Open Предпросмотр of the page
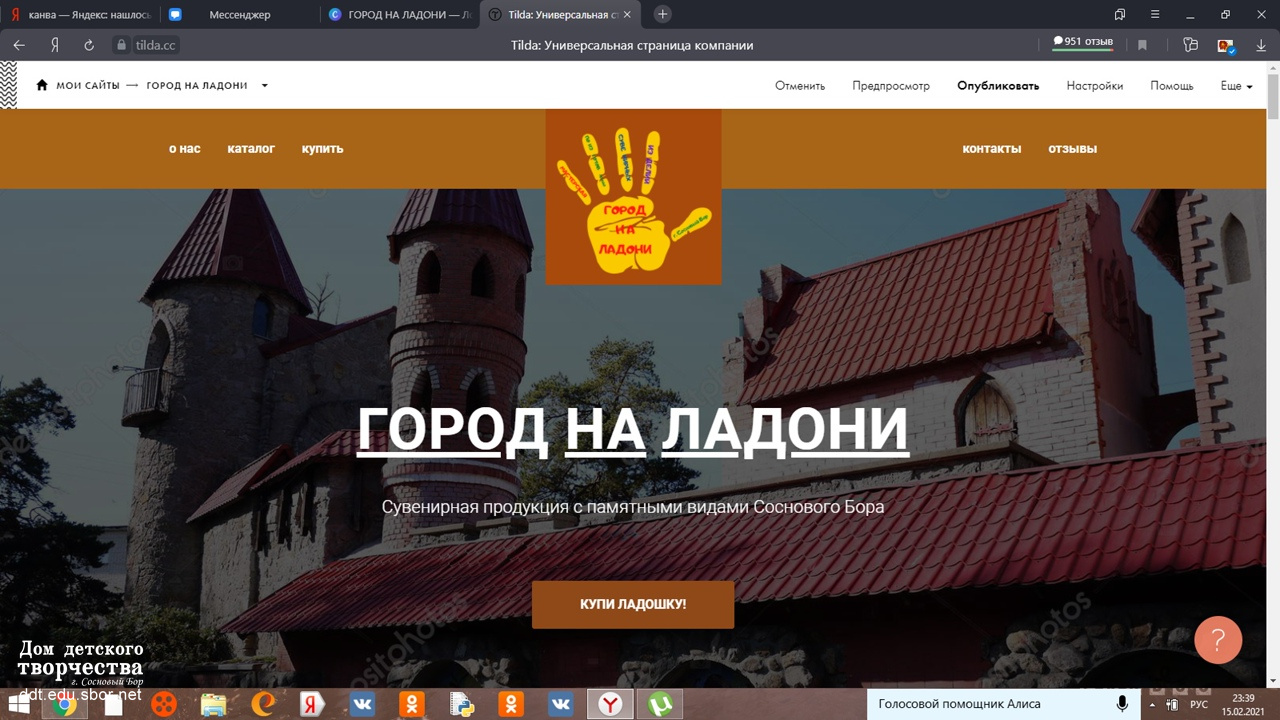This screenshot has width=1280, height=720. tap(890, 86)
